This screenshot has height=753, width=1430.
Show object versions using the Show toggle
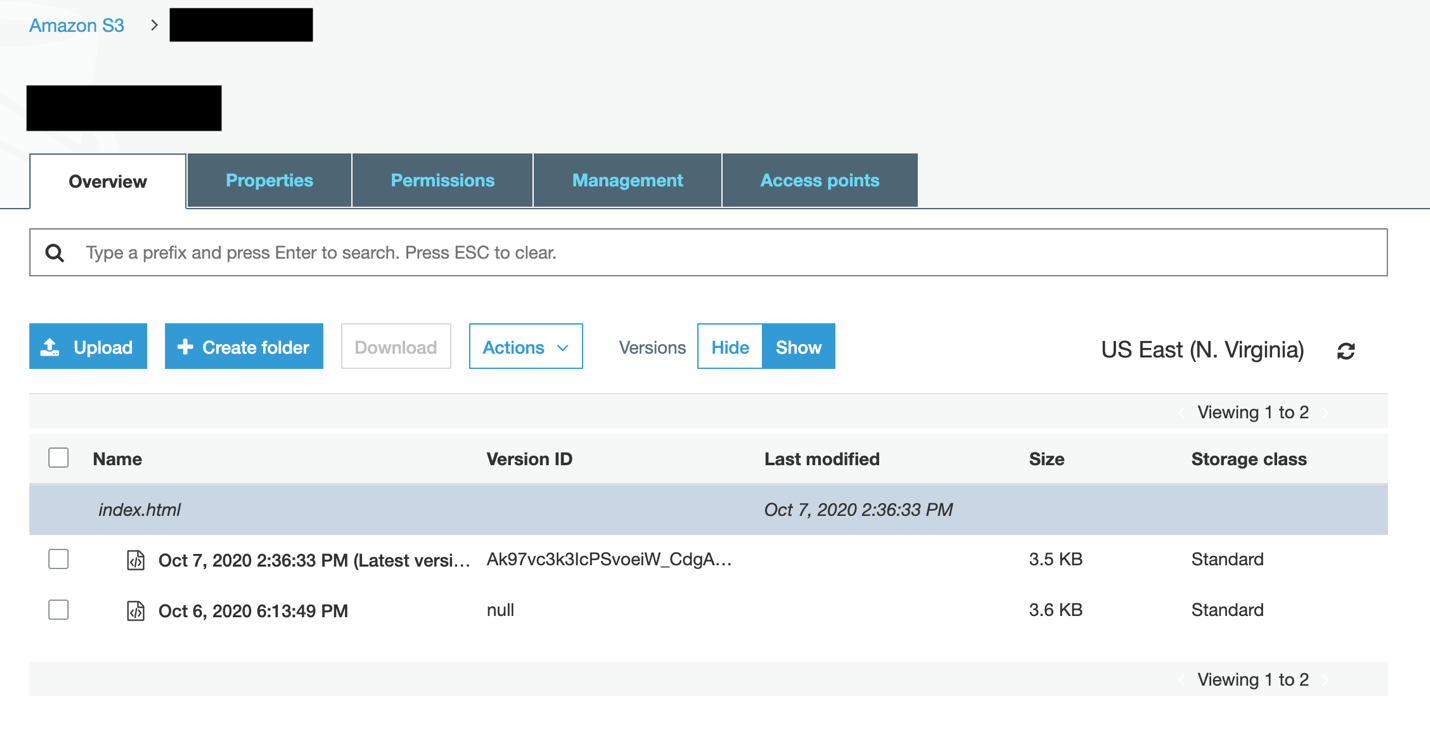click(x=798, y=346)
